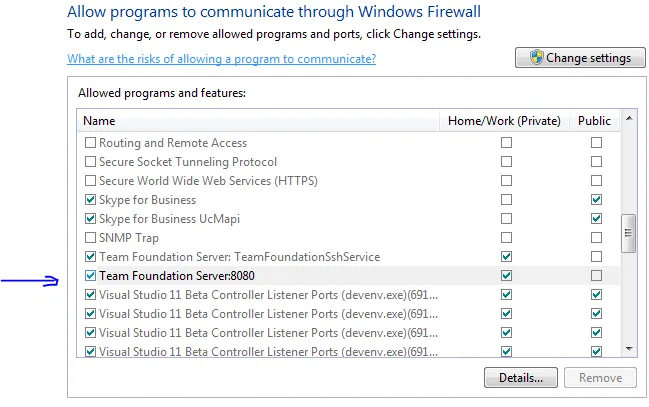The image size is (649, 407).
Task: Uncheck the Team Foundation Server:8080 name checkbox
Action: [91, 276]
